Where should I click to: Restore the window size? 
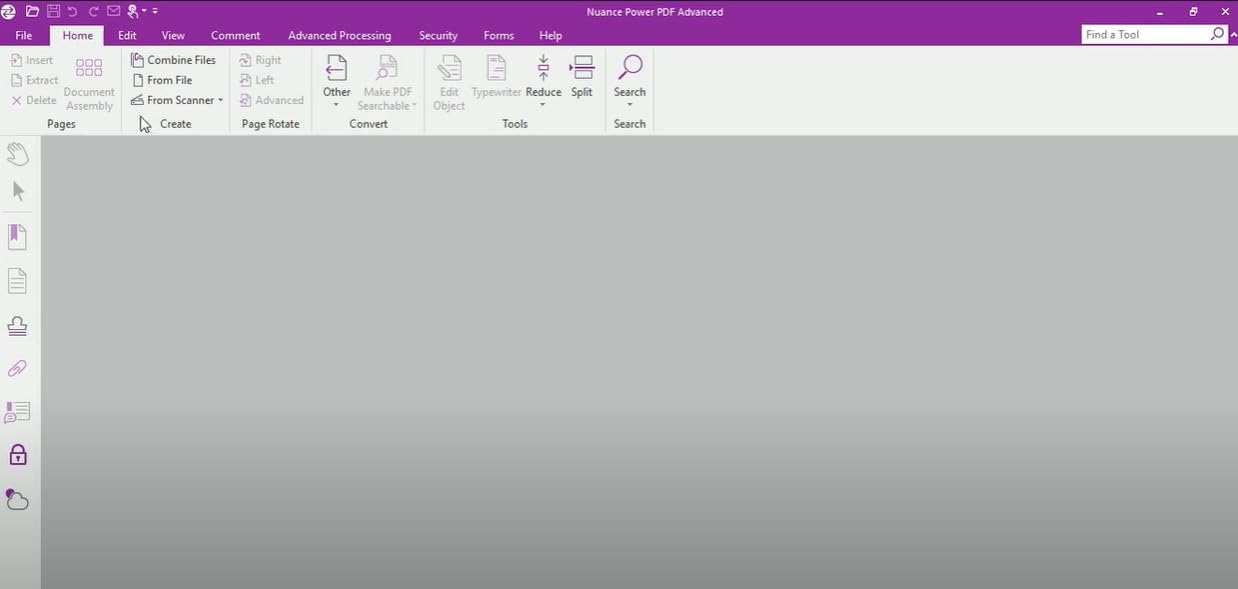(x=1193, y=12)
